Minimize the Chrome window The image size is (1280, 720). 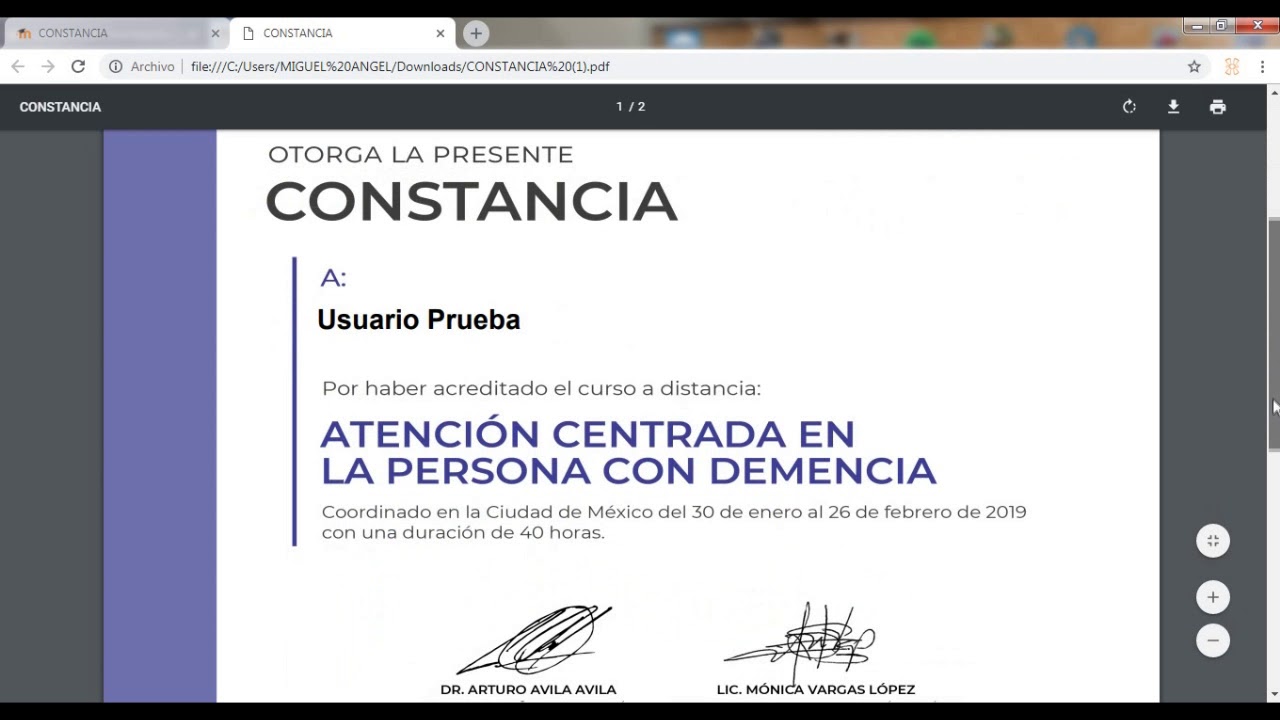tap(1197, 26)
